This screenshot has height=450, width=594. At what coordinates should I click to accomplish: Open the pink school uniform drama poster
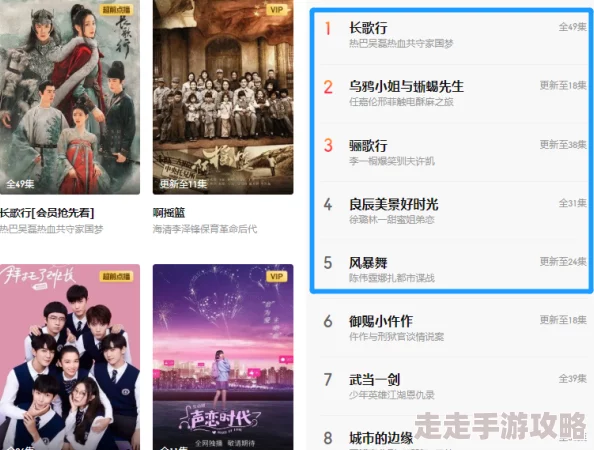[x=70, y=357]
